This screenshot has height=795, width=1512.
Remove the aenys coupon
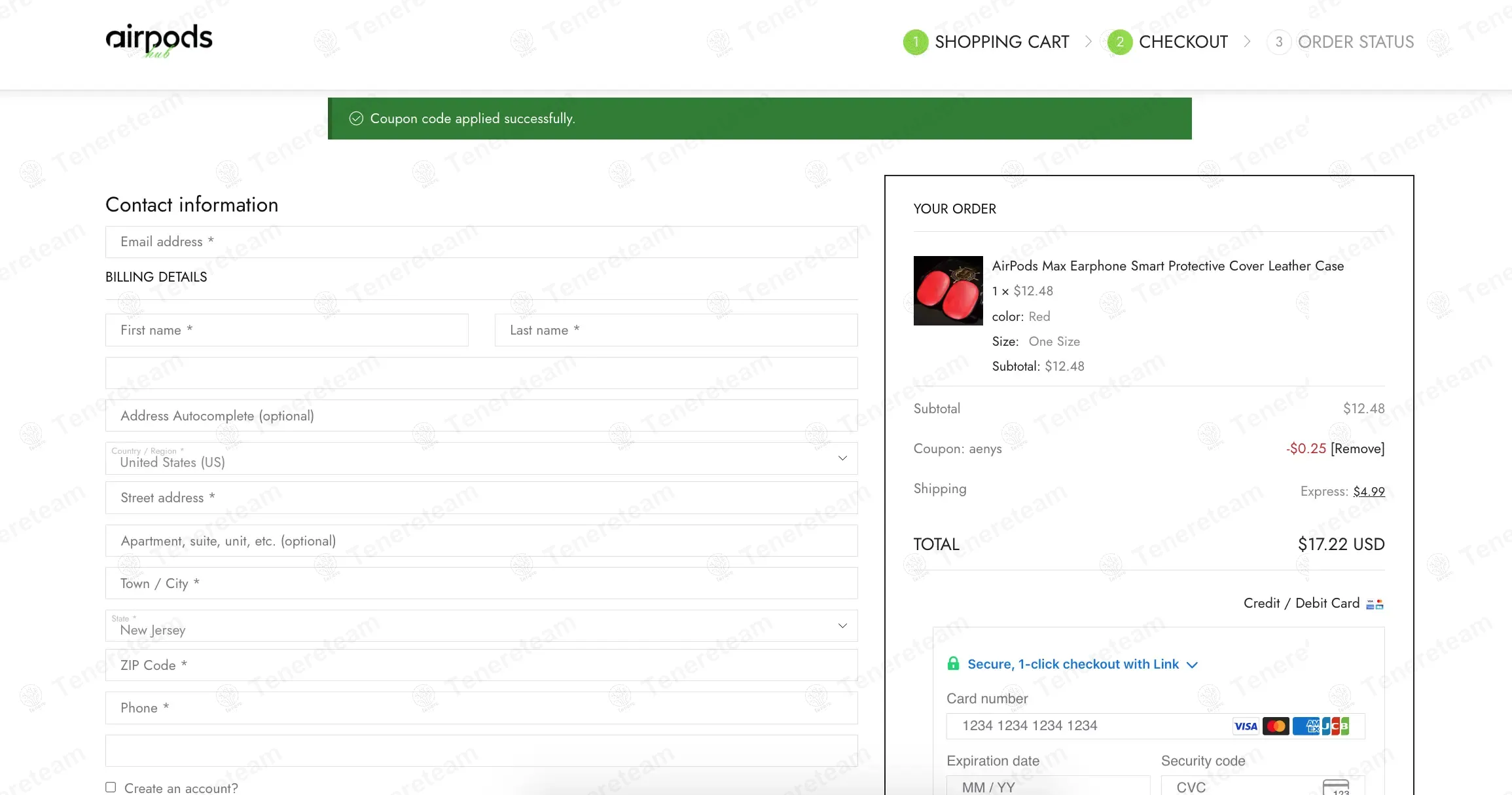click(1358, 449)
